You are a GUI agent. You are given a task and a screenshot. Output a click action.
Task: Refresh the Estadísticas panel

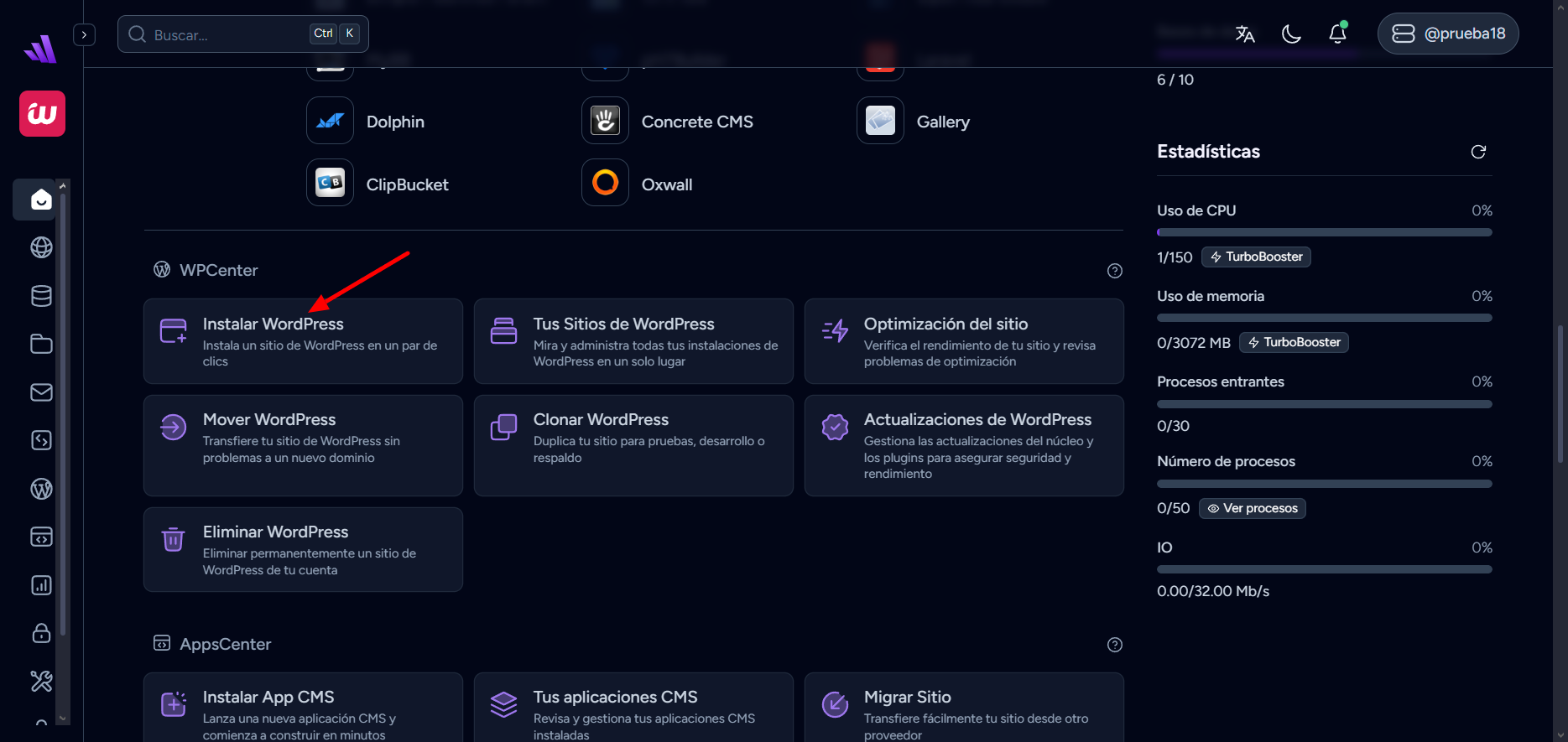1478,152
